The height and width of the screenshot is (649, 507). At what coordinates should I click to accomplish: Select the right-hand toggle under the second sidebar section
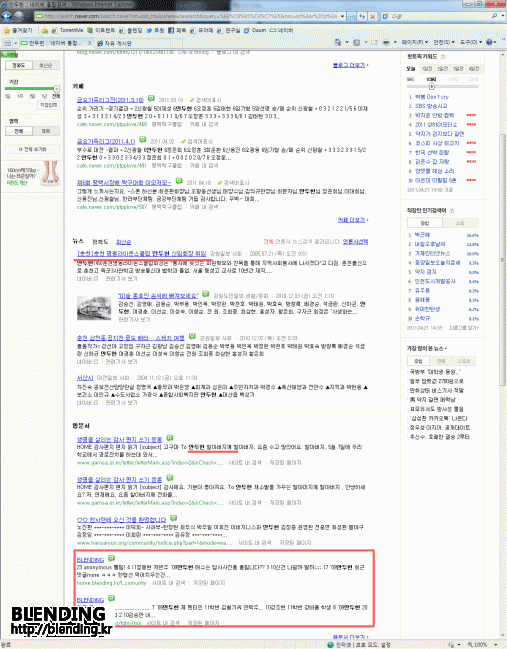coord(46,131)
